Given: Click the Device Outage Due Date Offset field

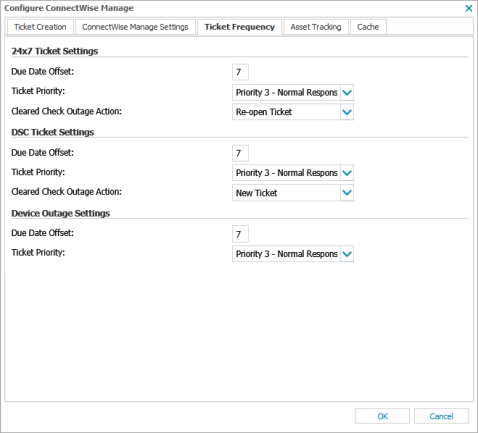Looking at the screenshot, I should point(240,234).
